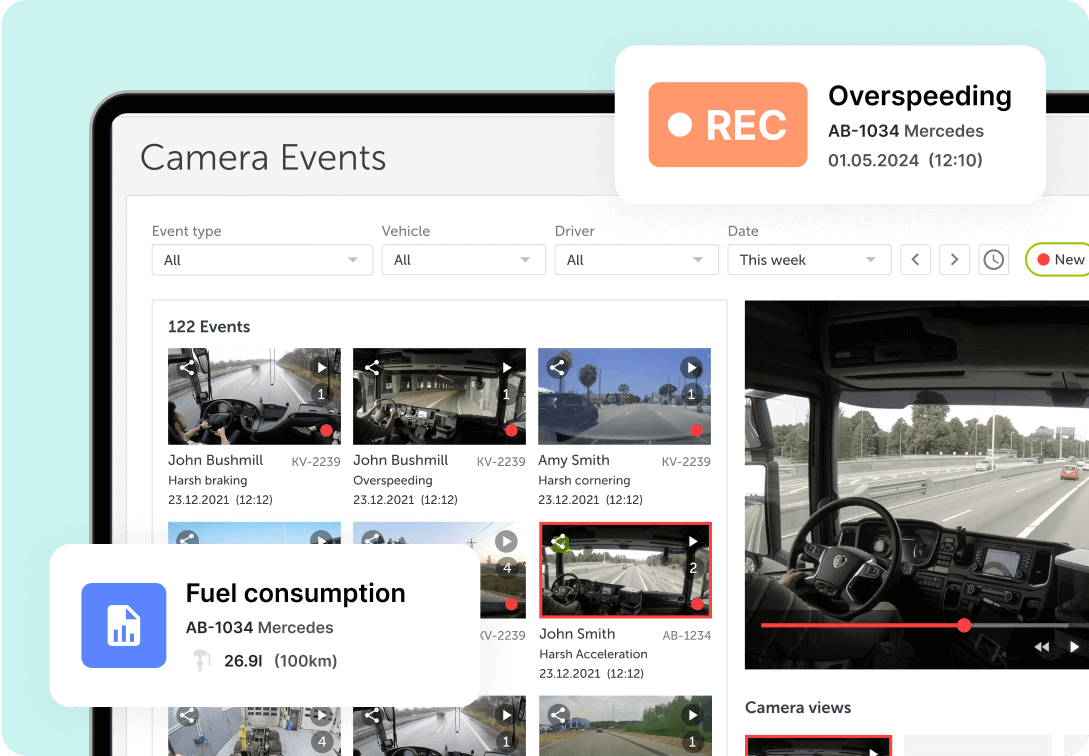Click the Harsh Acceleration event label

pos(593,654)
